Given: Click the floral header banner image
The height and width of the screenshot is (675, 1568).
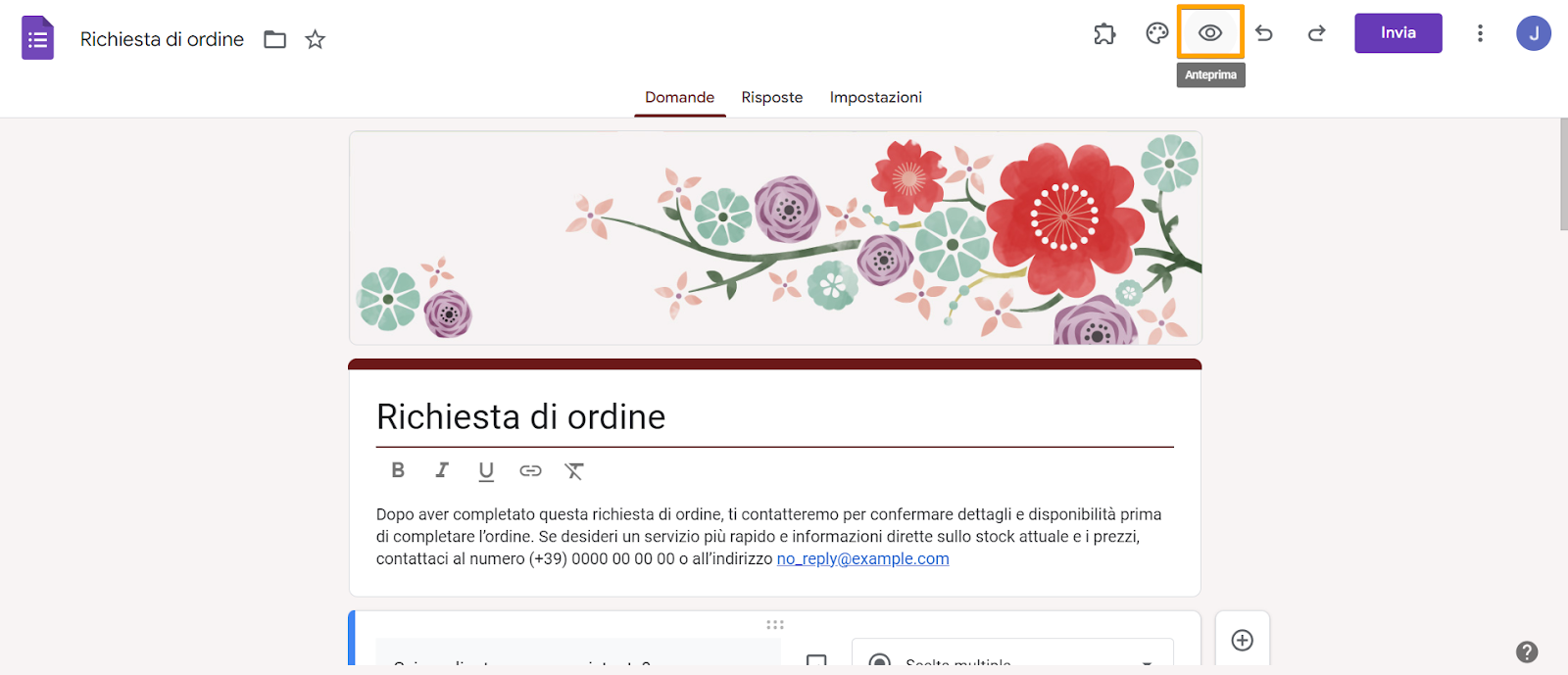Looking at the screenshot, I should click(x=775, y=238).
